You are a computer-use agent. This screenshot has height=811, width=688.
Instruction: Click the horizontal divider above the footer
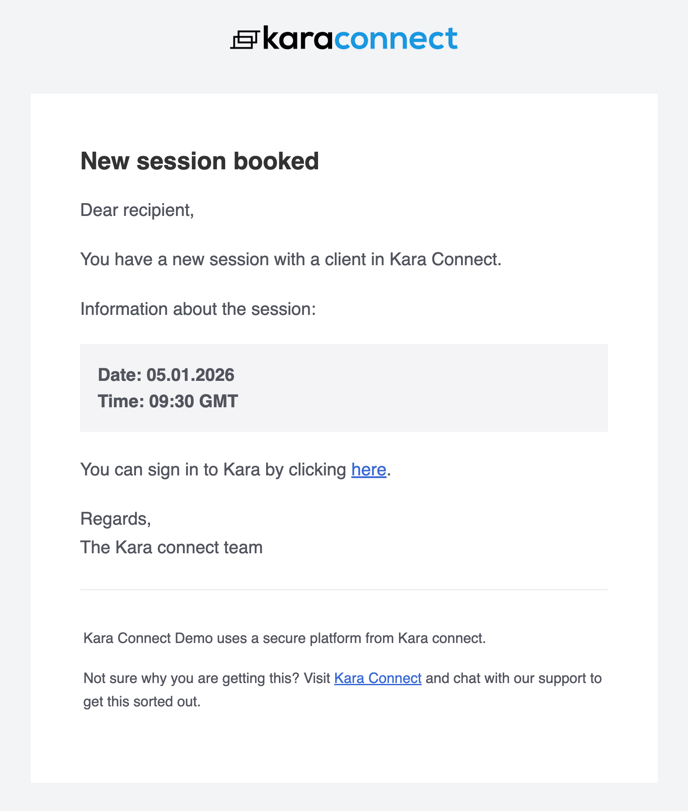point(344,590)
